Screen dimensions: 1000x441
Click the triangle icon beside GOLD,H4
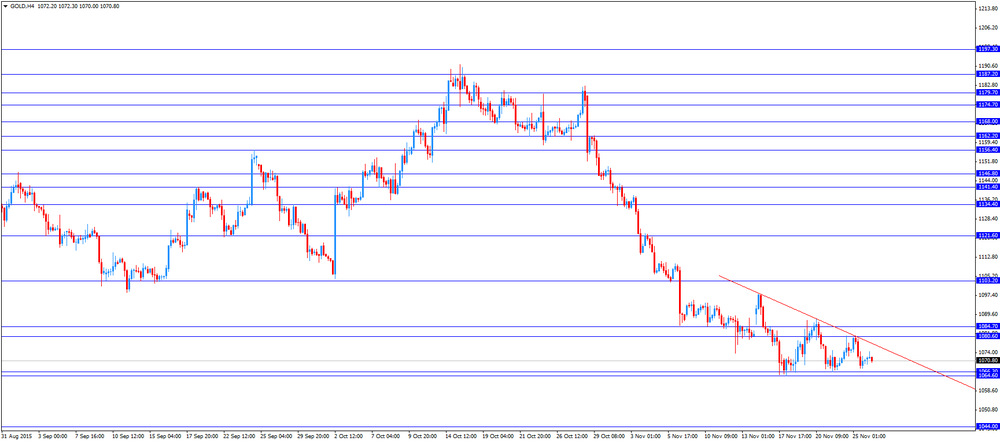pos(6,6)
